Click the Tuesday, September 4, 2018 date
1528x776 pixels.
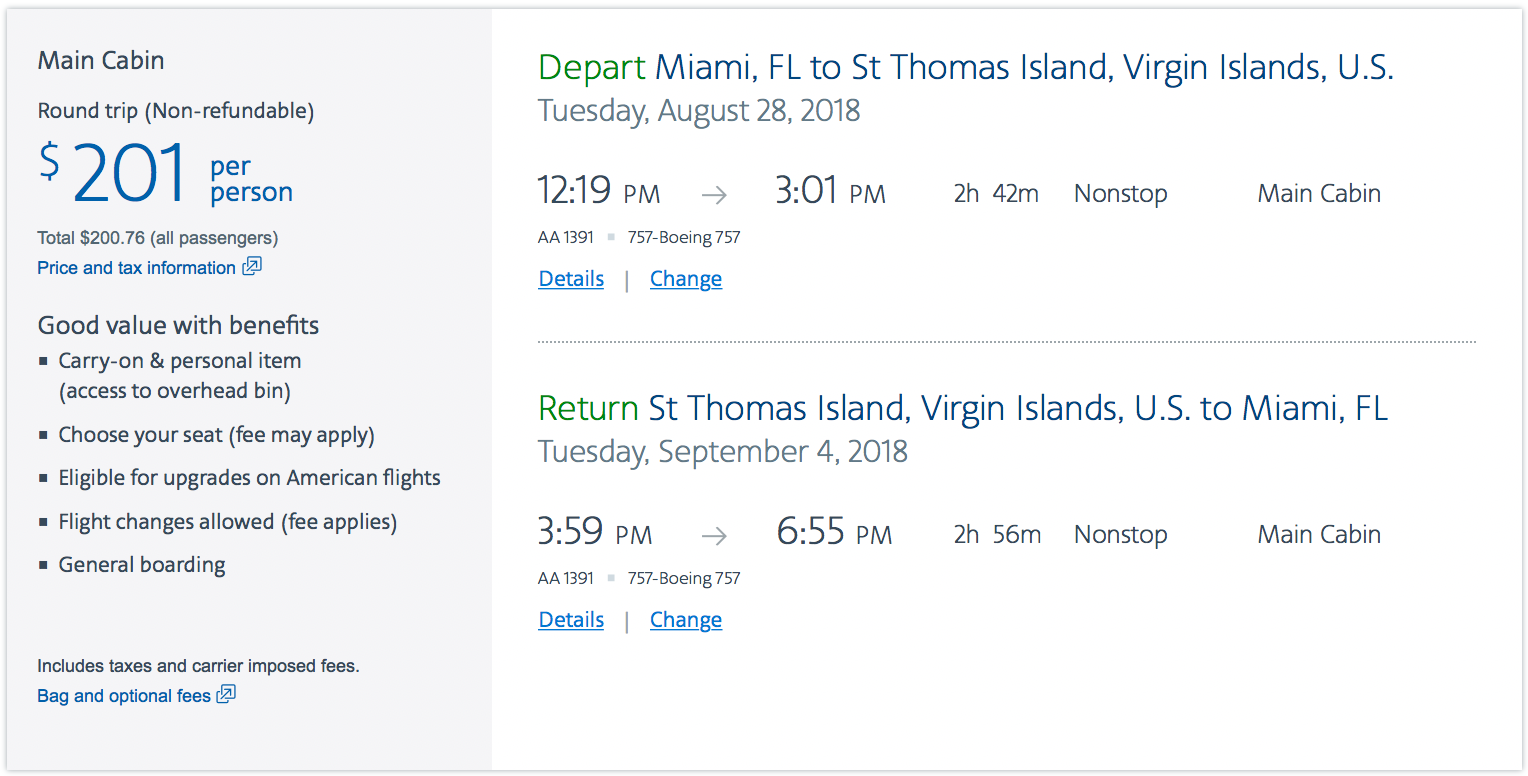pos(723,451)
